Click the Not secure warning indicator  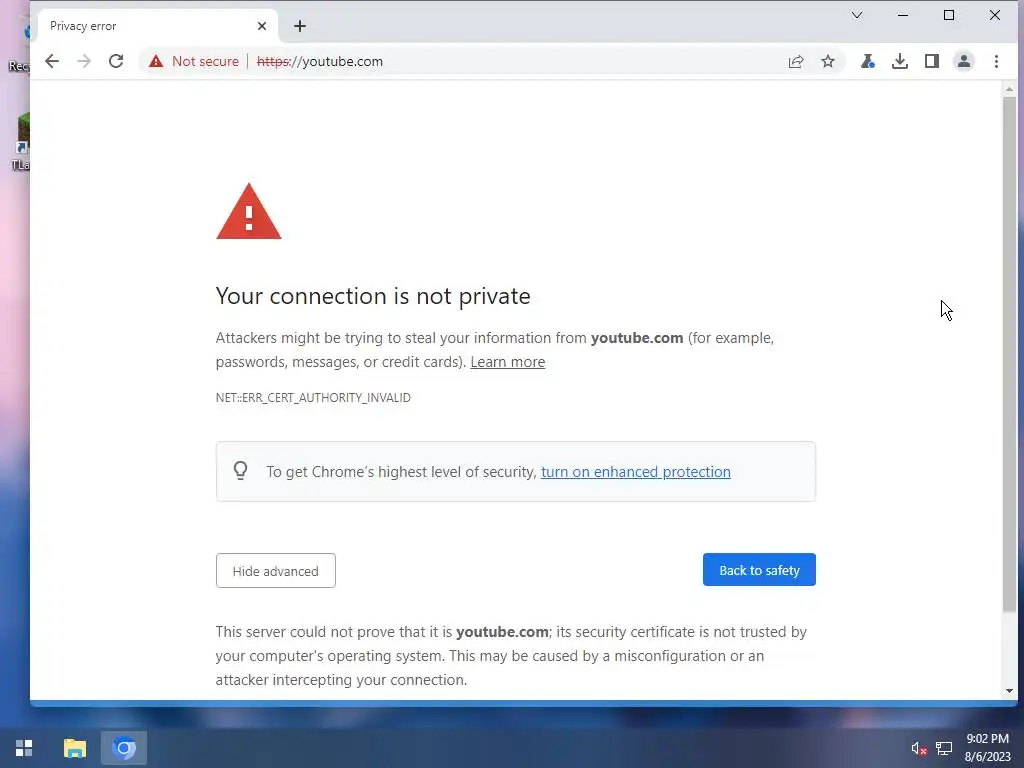(194, 61)
